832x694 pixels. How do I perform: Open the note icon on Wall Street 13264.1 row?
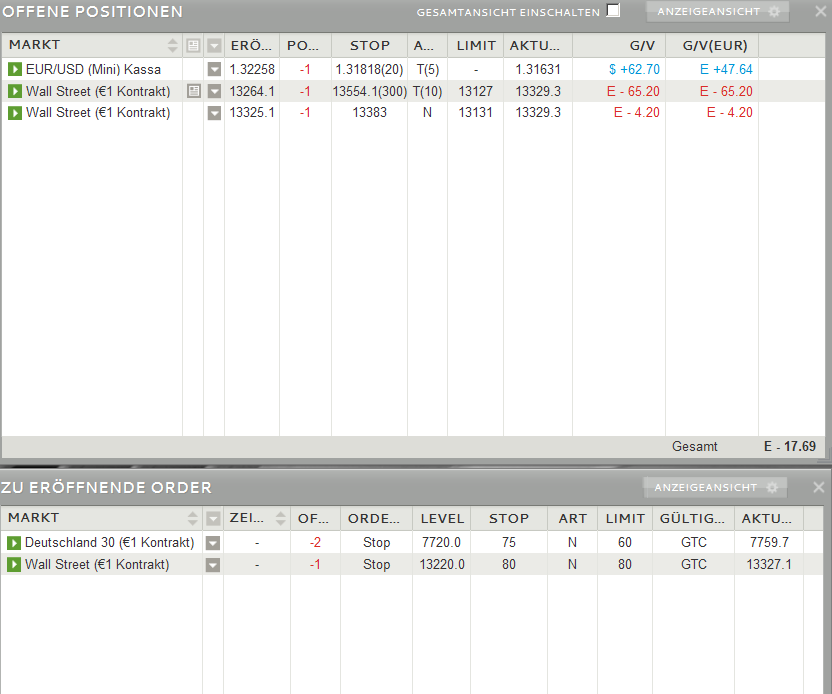193,91
